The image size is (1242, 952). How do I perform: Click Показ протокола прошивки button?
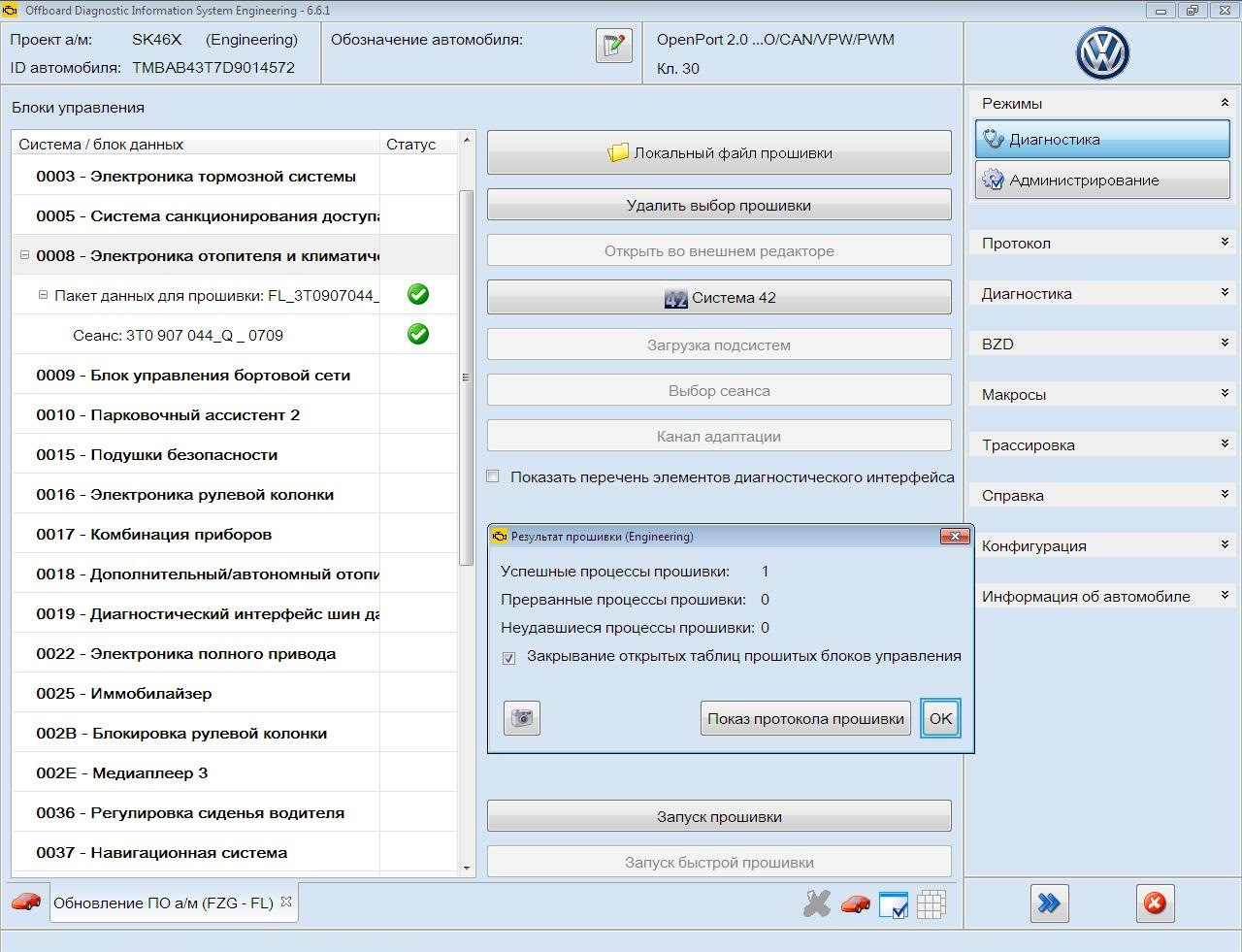click(x=805, y=718)
